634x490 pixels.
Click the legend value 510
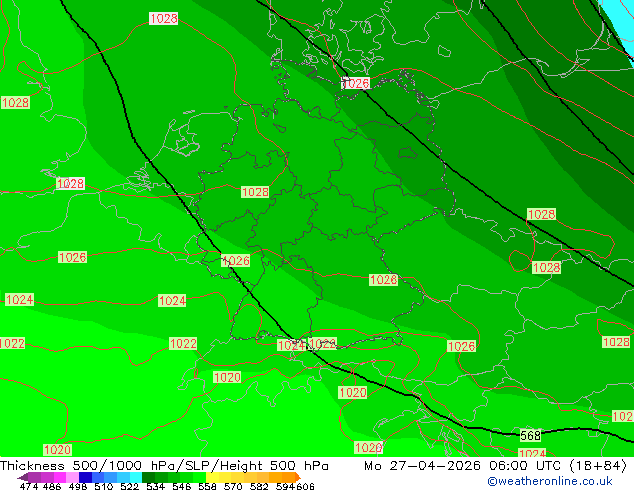coord(104,486)
